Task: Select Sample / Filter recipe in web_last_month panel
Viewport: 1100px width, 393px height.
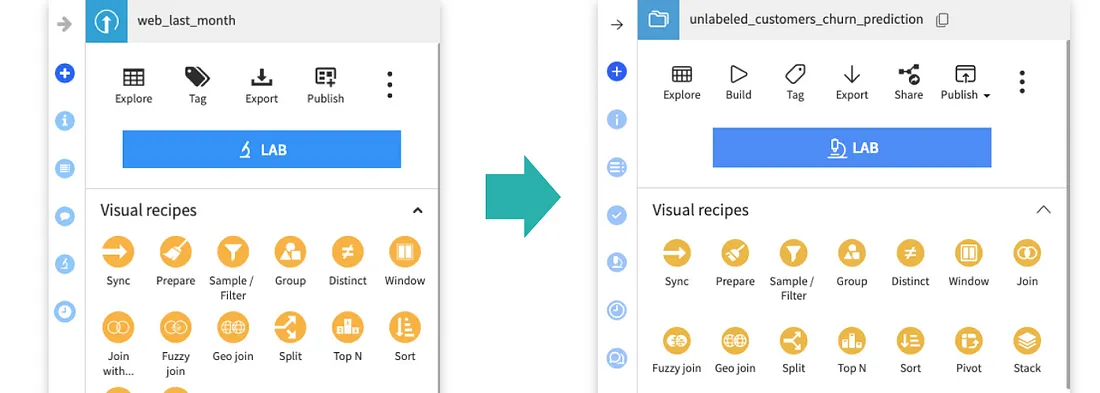Action: (x=233, y=252)
